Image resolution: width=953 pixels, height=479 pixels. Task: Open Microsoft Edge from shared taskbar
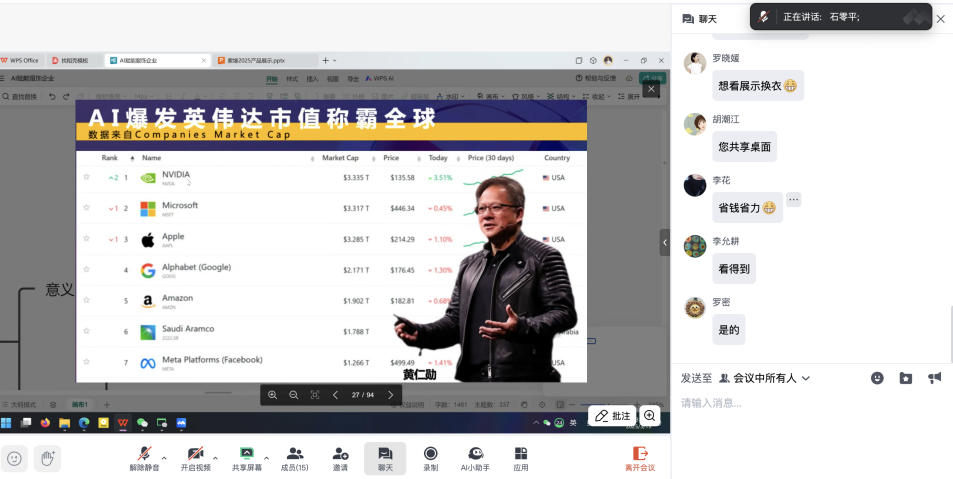pos(84,422)
